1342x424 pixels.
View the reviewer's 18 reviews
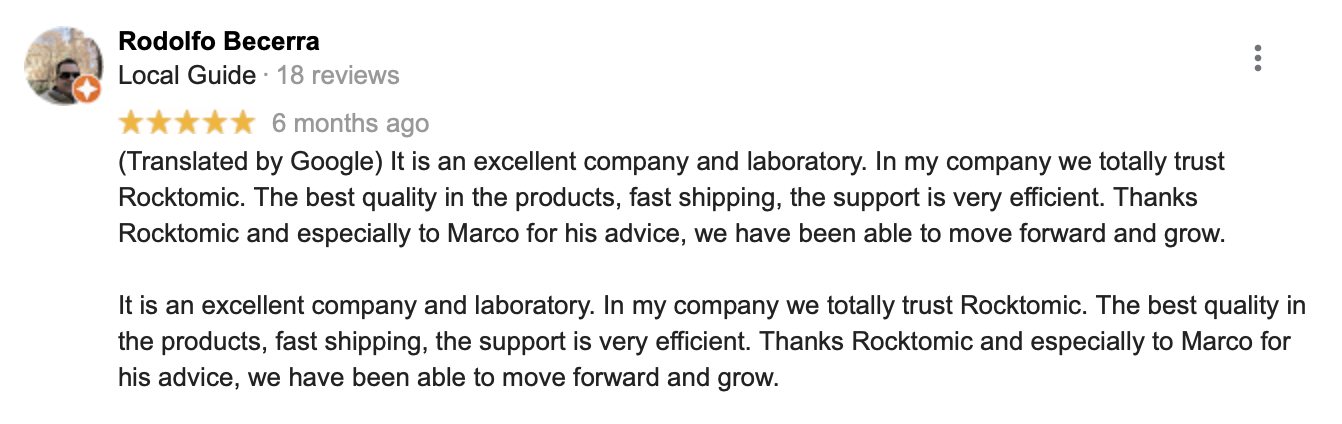pos(338,75)
